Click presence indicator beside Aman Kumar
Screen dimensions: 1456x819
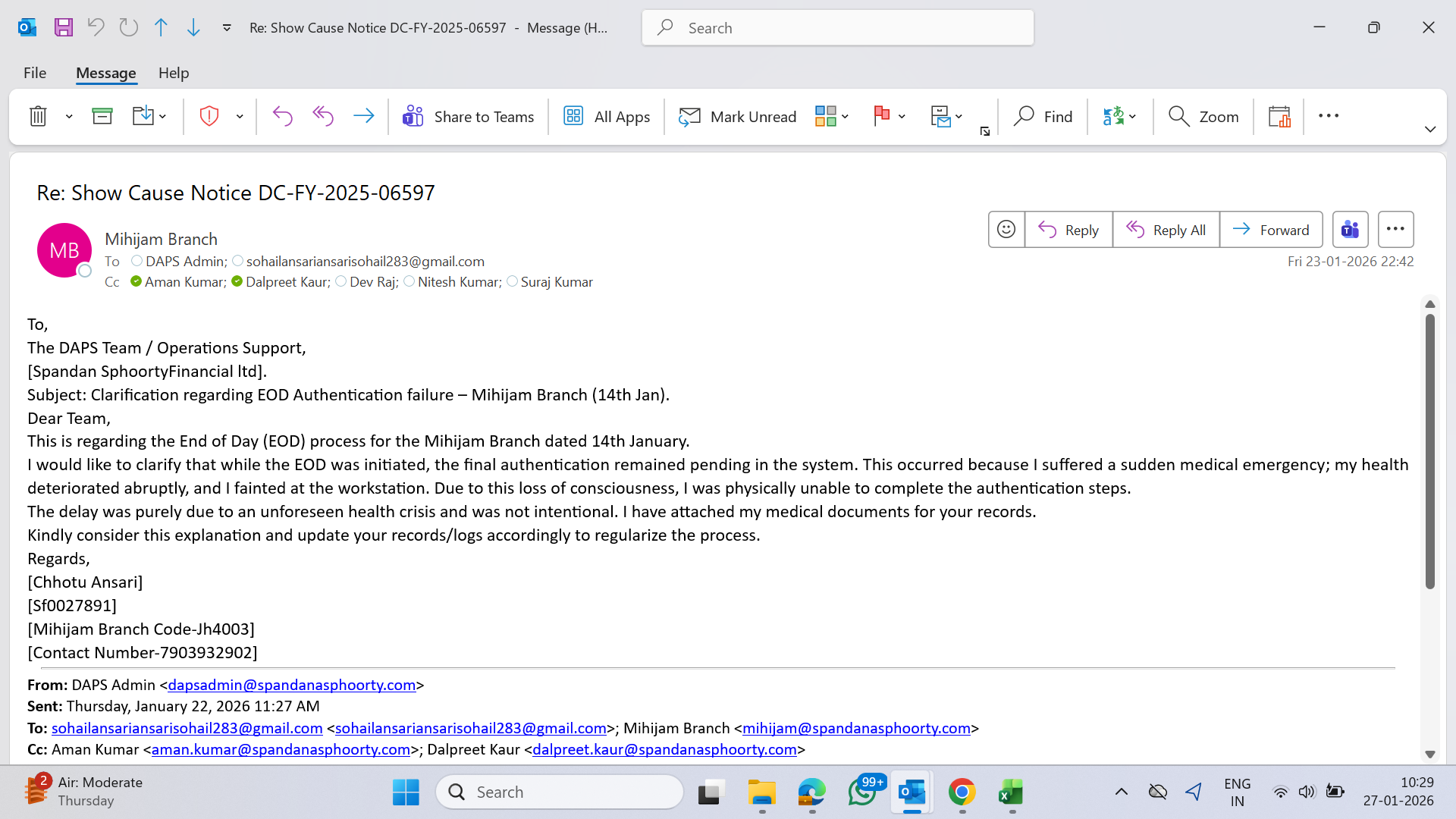[136, 281]
